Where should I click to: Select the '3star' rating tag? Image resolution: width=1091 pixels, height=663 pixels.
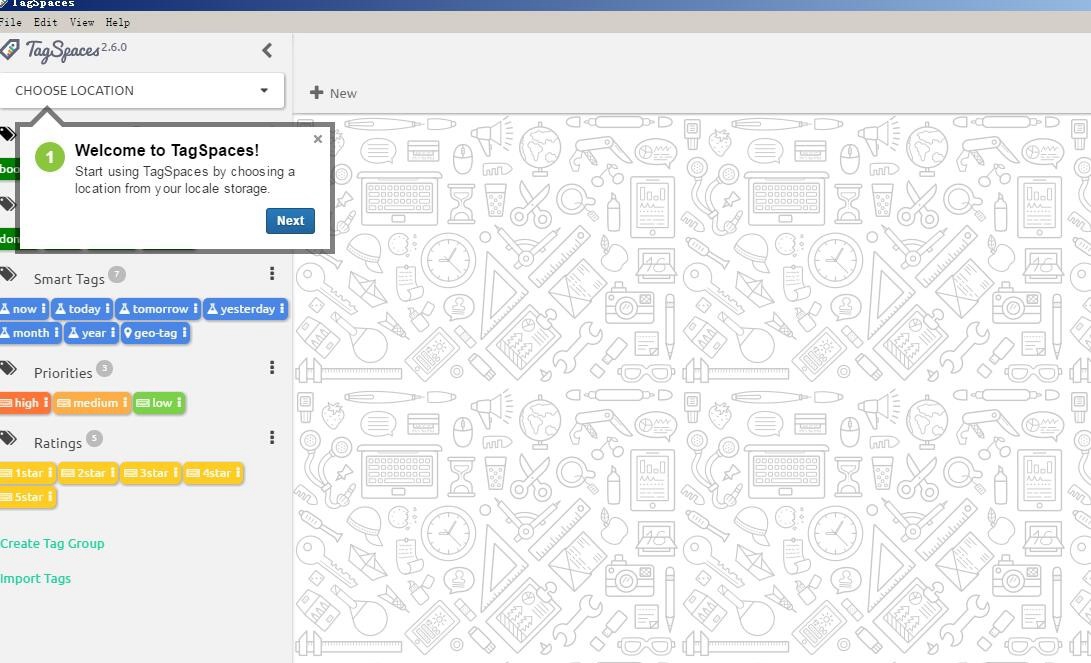pos(151,473)
